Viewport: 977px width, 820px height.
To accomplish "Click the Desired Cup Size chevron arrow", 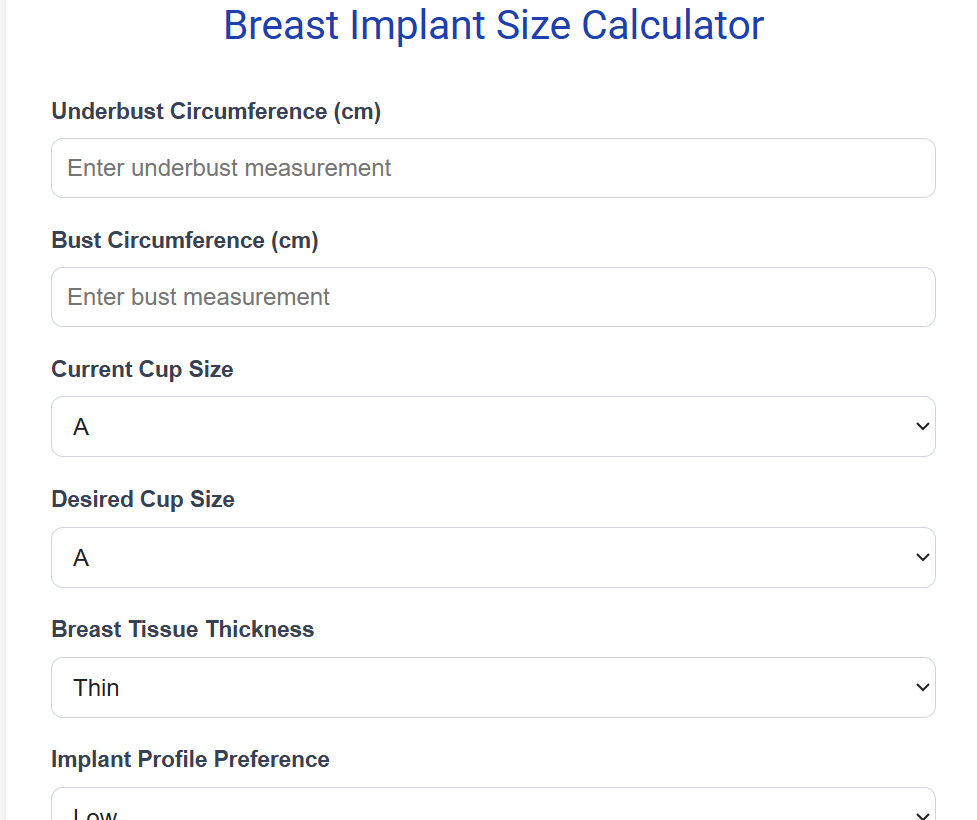I will (922, 558).
